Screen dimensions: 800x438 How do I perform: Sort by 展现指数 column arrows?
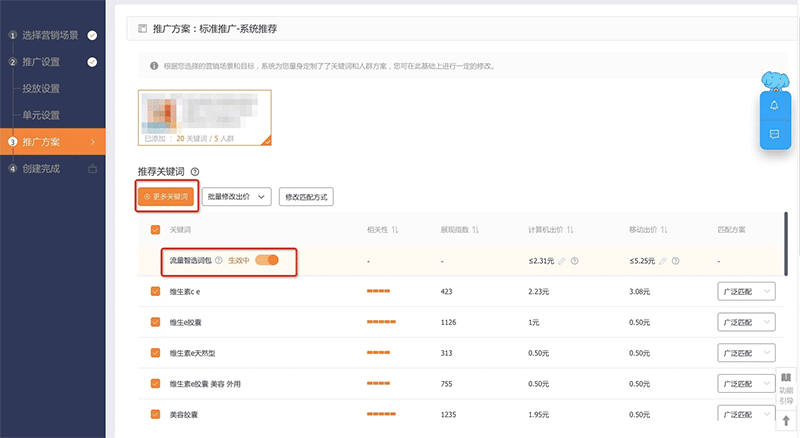[x=475, y=230]
